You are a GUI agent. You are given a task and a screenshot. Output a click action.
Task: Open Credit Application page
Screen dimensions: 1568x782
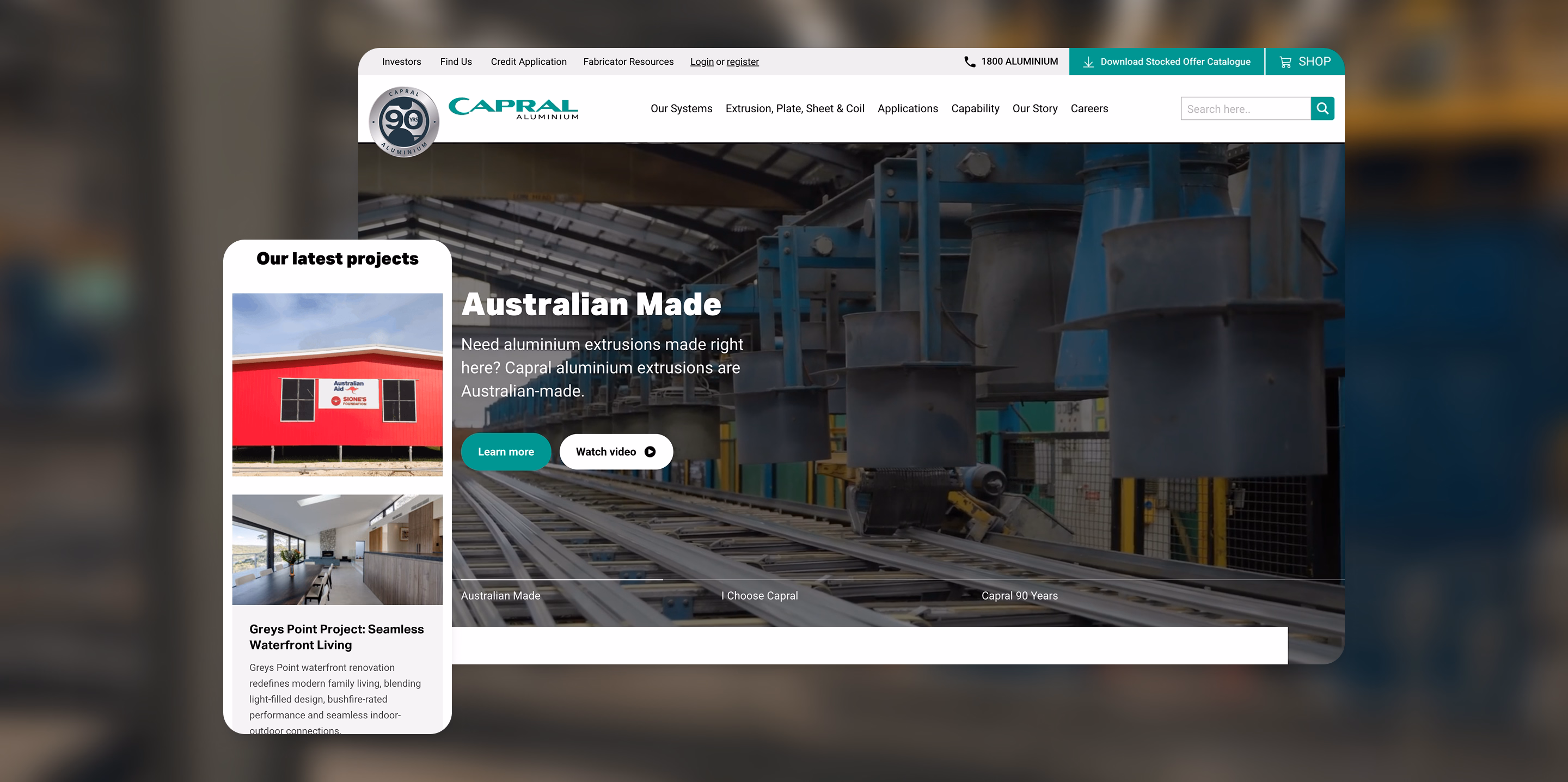(528, 62)
